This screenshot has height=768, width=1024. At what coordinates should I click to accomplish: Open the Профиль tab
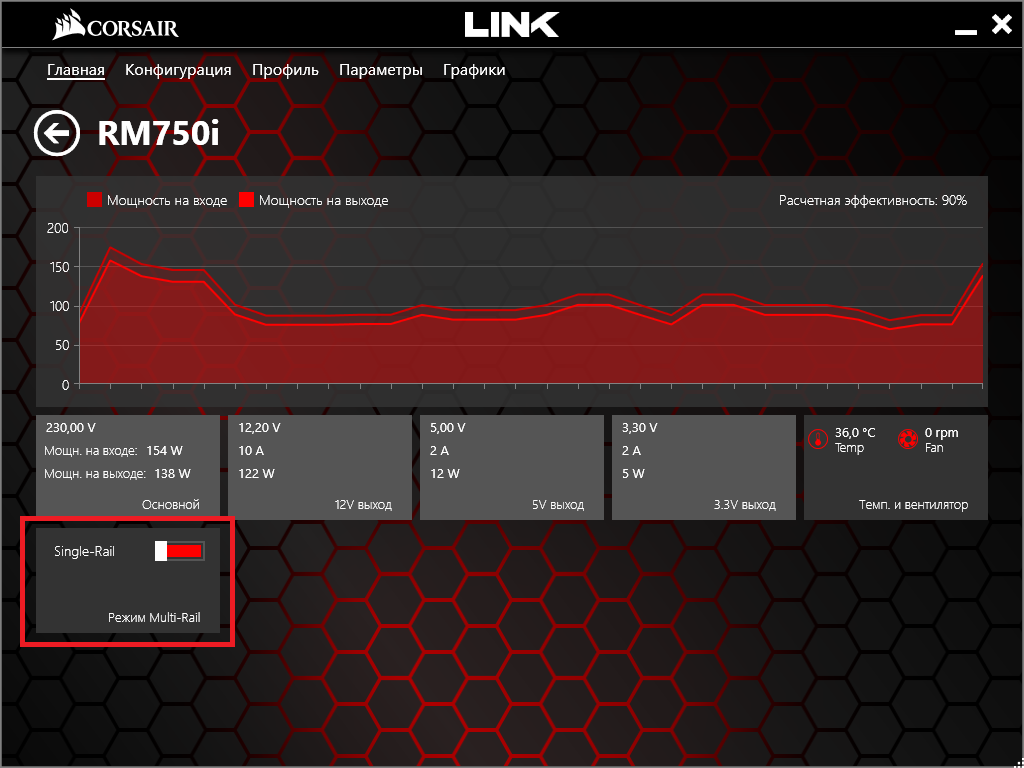coord(285,70)
